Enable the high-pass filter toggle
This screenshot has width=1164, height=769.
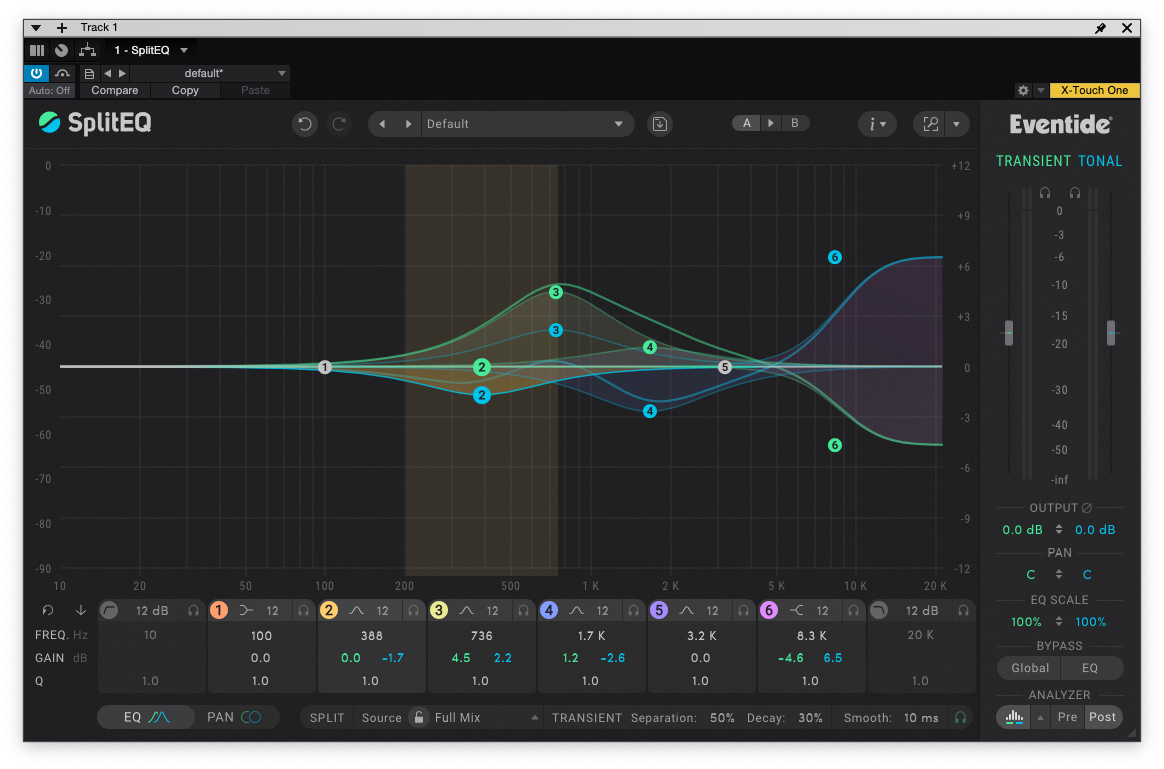pyautogui.click(x=109, y=610)
